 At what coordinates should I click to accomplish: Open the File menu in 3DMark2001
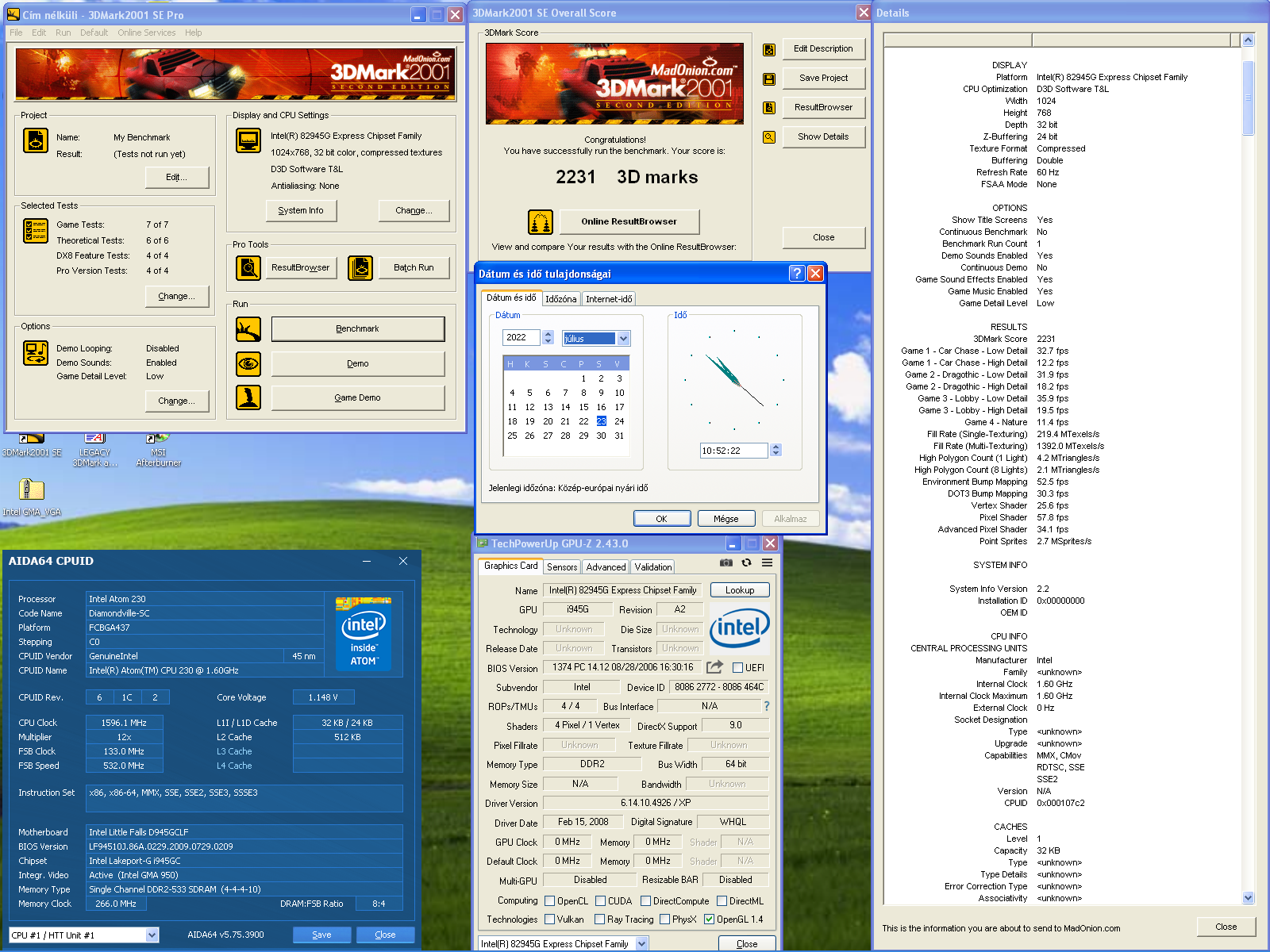[x=16, y=33]
